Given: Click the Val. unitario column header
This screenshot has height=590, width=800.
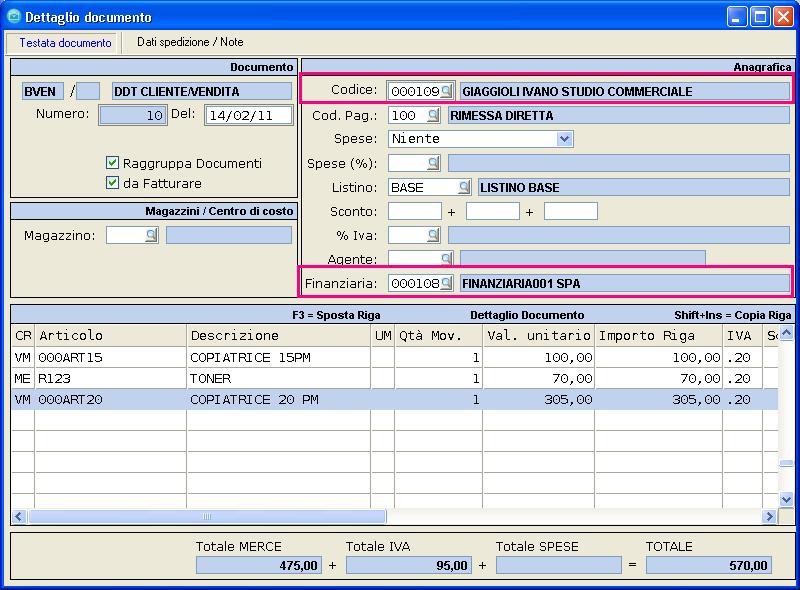Looking at the screenshot, I should click(539, 335).
